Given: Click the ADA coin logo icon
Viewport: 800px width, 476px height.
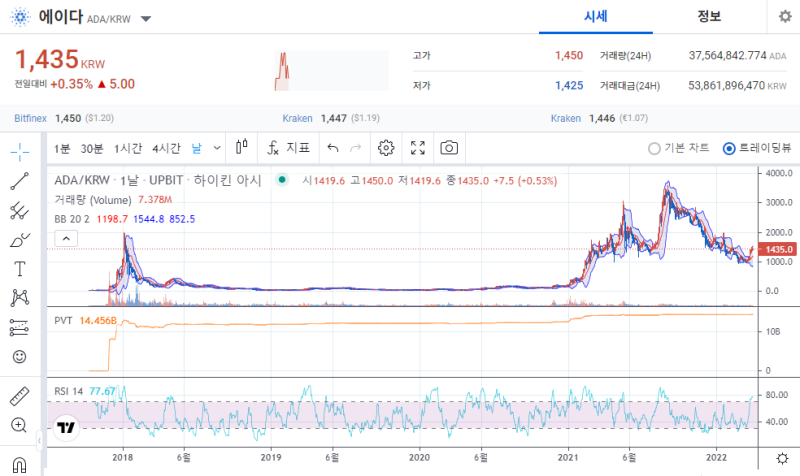Looking at the screenshot, I should click(20, 17).
